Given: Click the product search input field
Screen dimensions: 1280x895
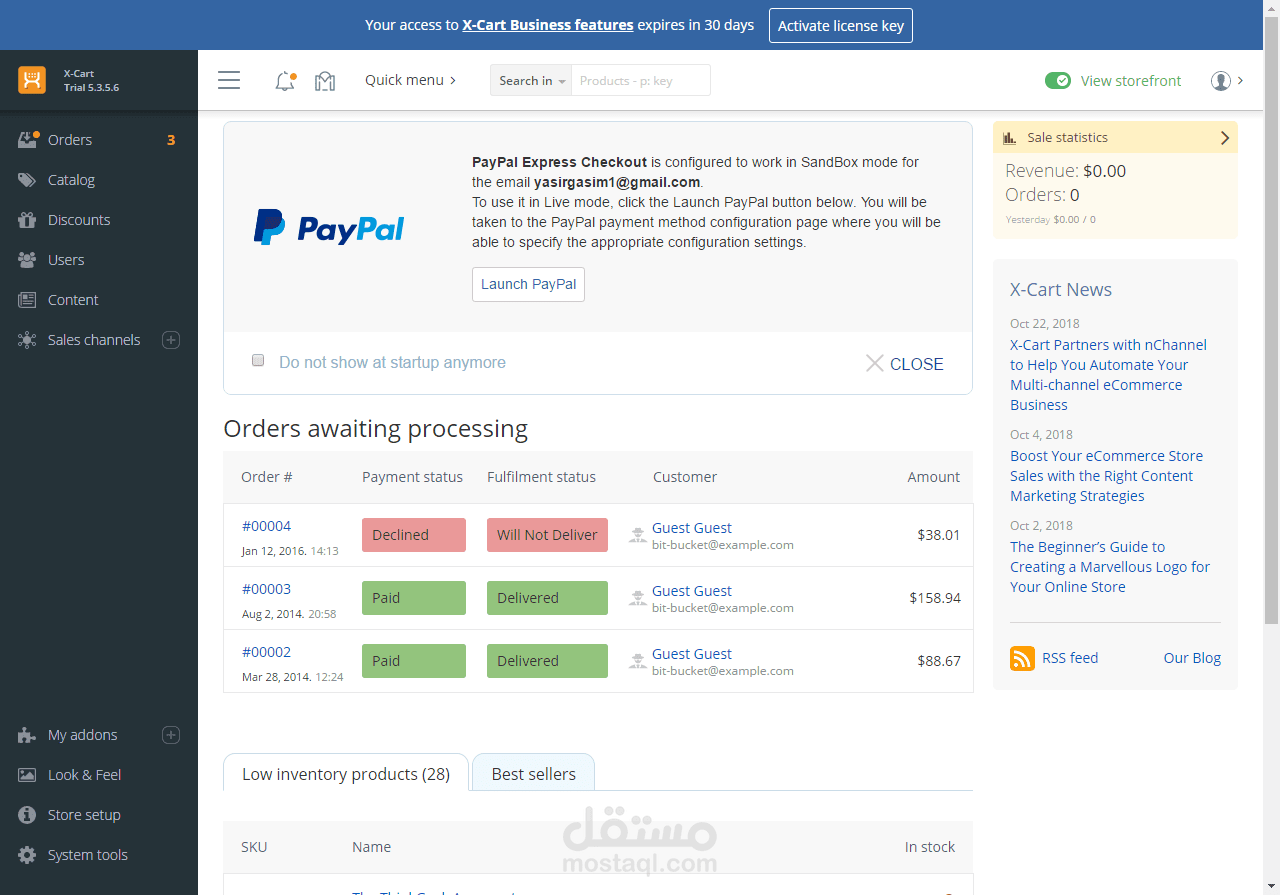Looking at the screenshot, I should tap(640, 80).
